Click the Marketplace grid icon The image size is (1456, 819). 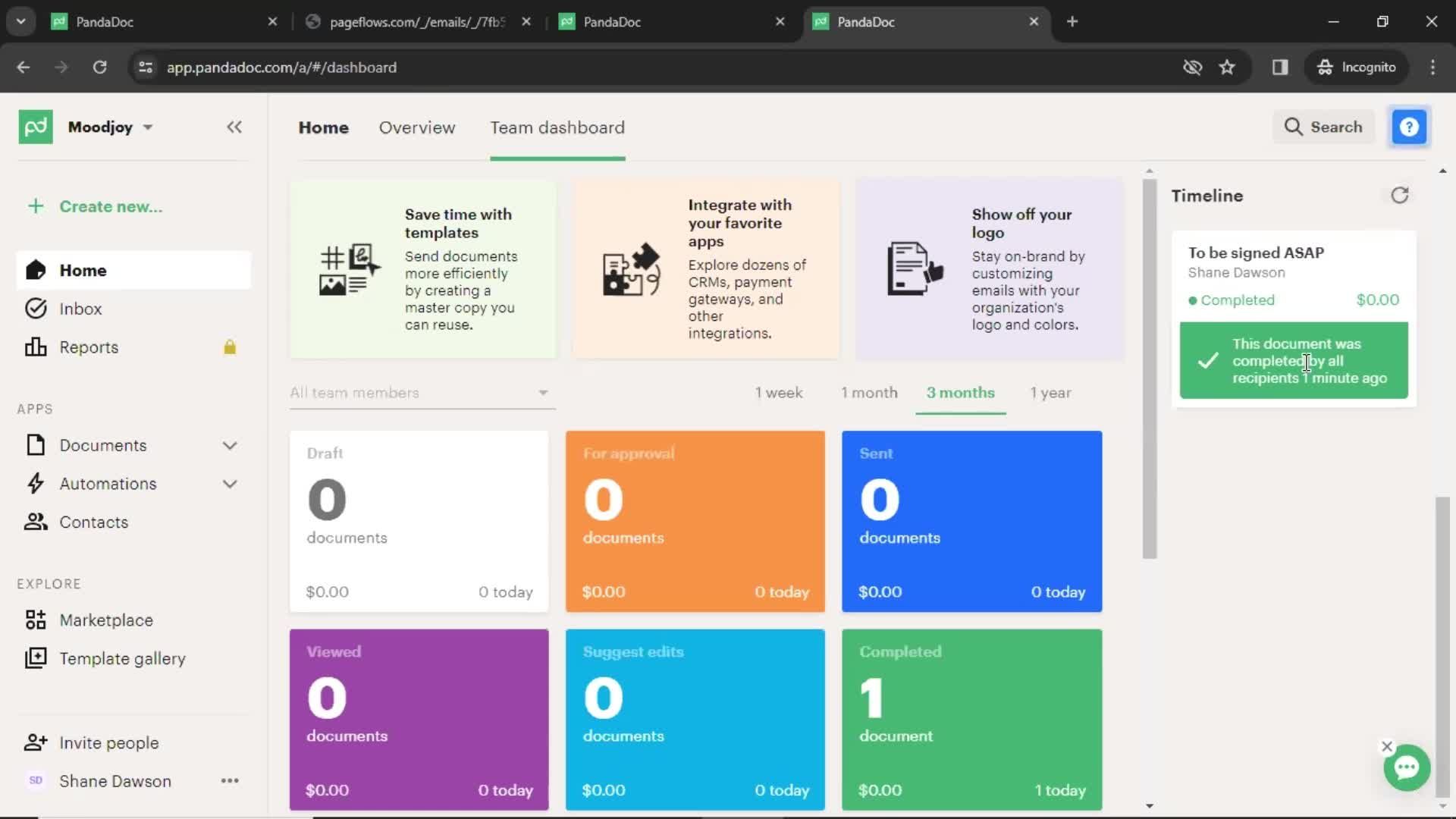point(36,620)
